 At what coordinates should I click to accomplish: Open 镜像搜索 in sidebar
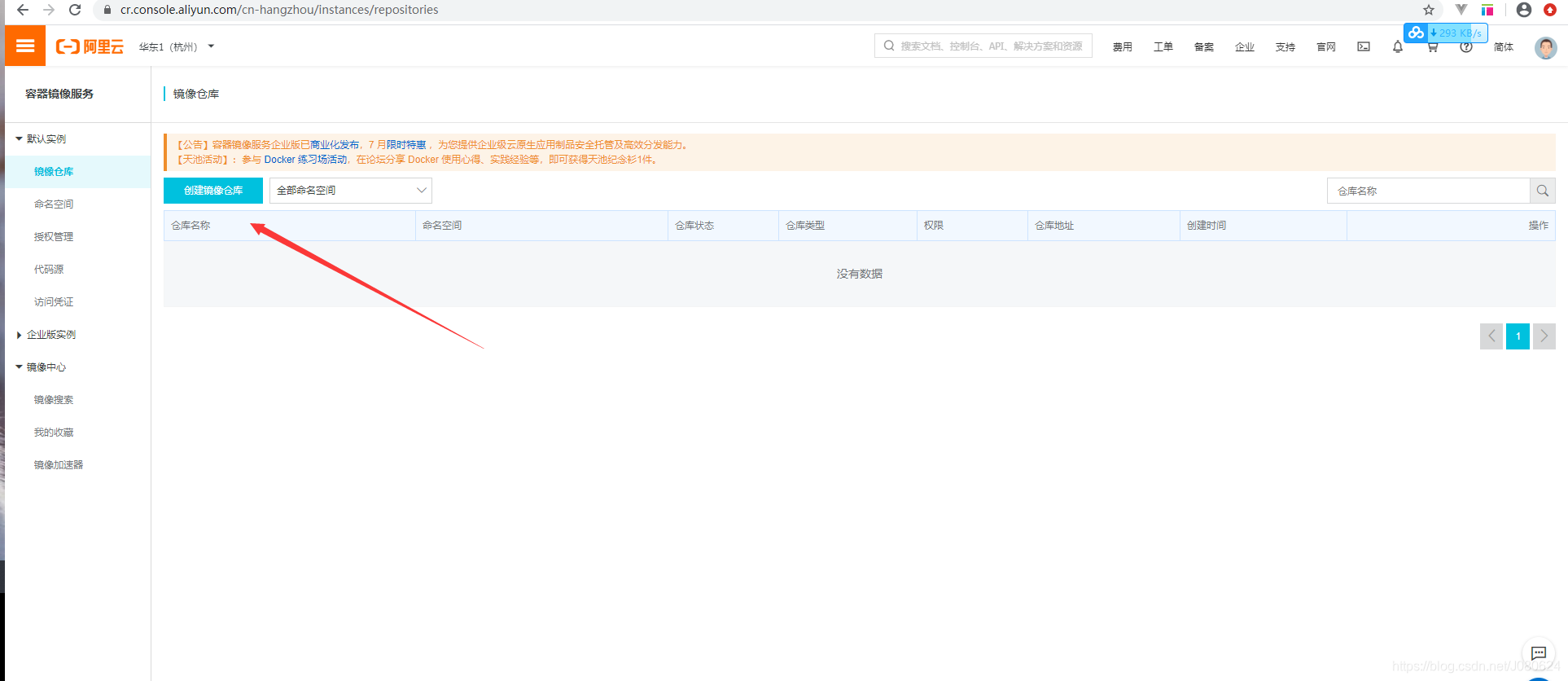tap(54, 399)
